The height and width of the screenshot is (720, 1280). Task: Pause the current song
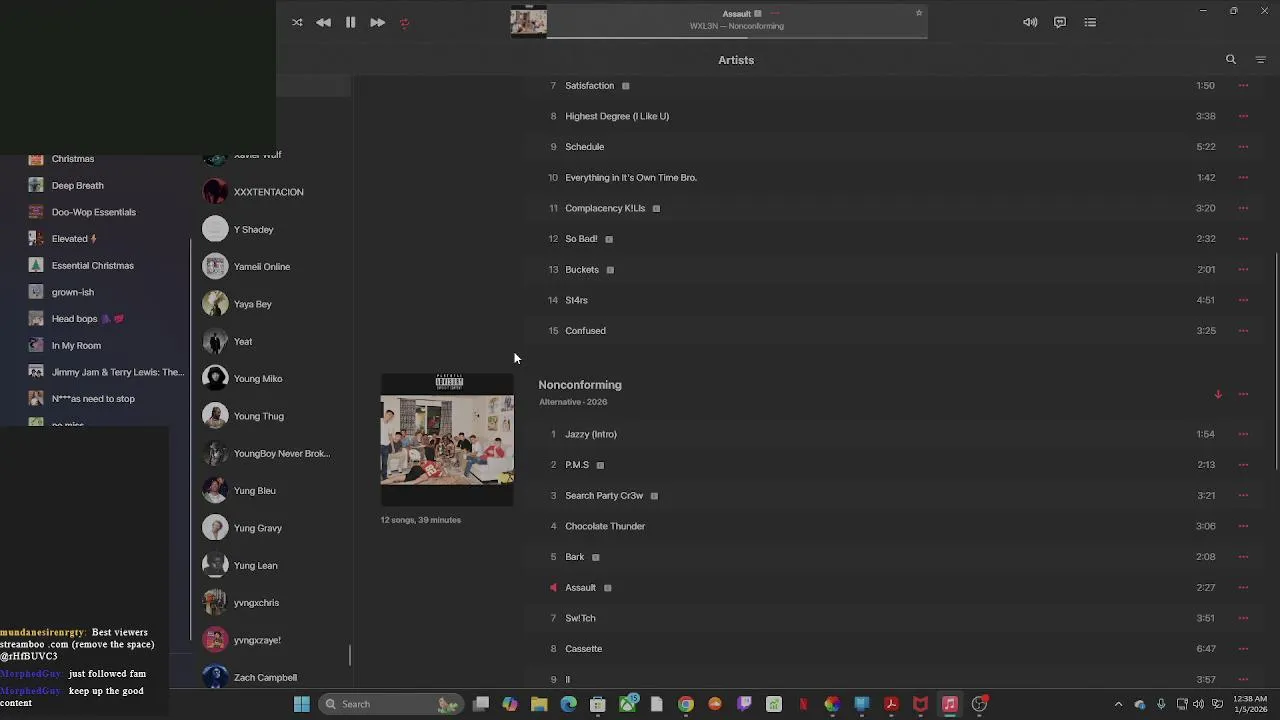coord(351,22)
